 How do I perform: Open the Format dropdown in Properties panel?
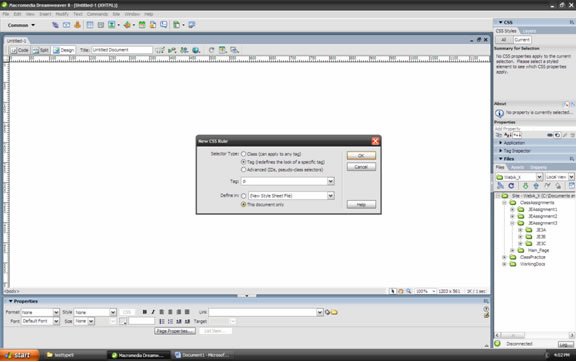click(x=56, y=312)
